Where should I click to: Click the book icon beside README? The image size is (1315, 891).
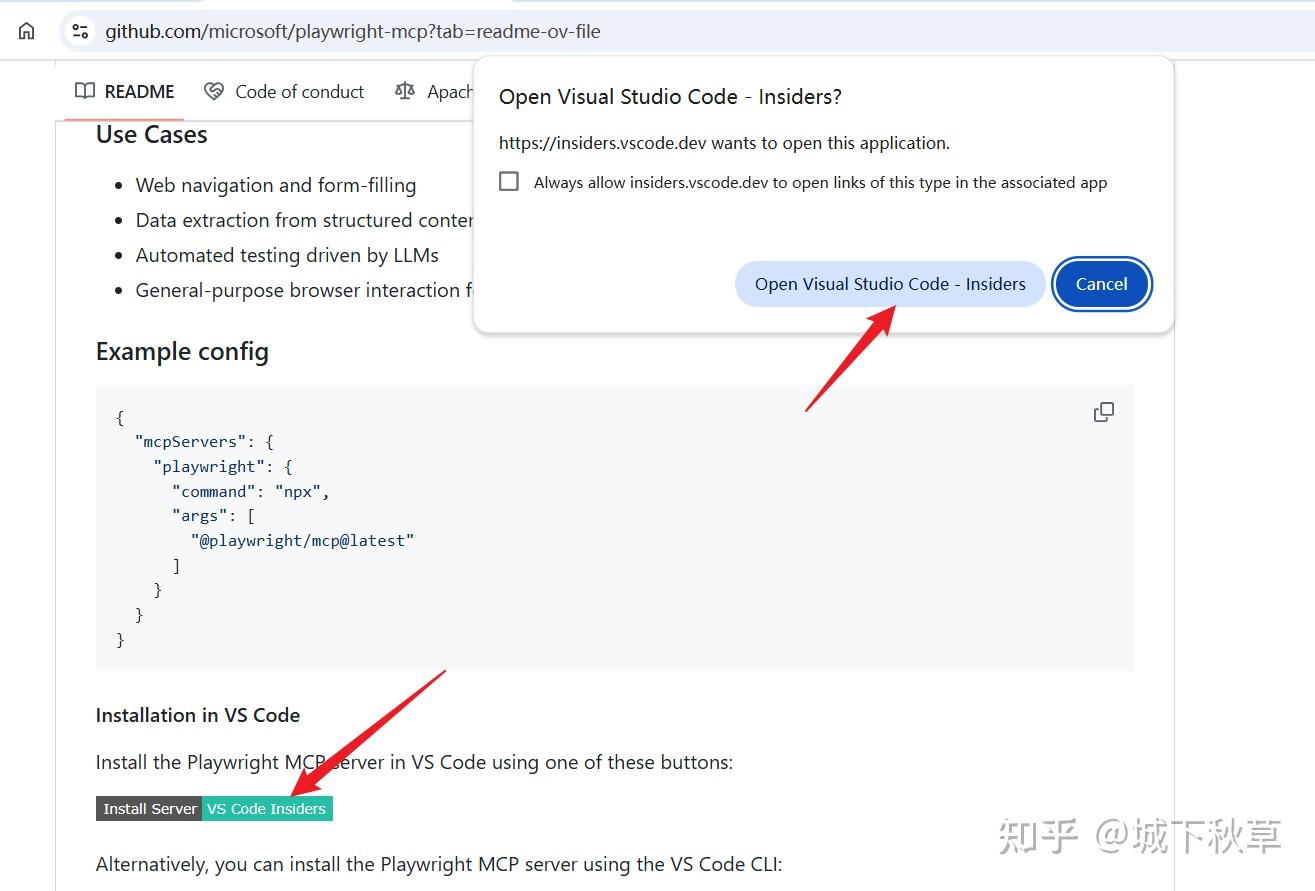click(84, 91)
